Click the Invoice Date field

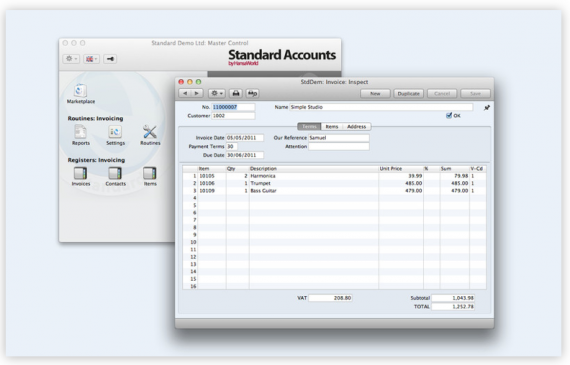click(x=245, y=138)
